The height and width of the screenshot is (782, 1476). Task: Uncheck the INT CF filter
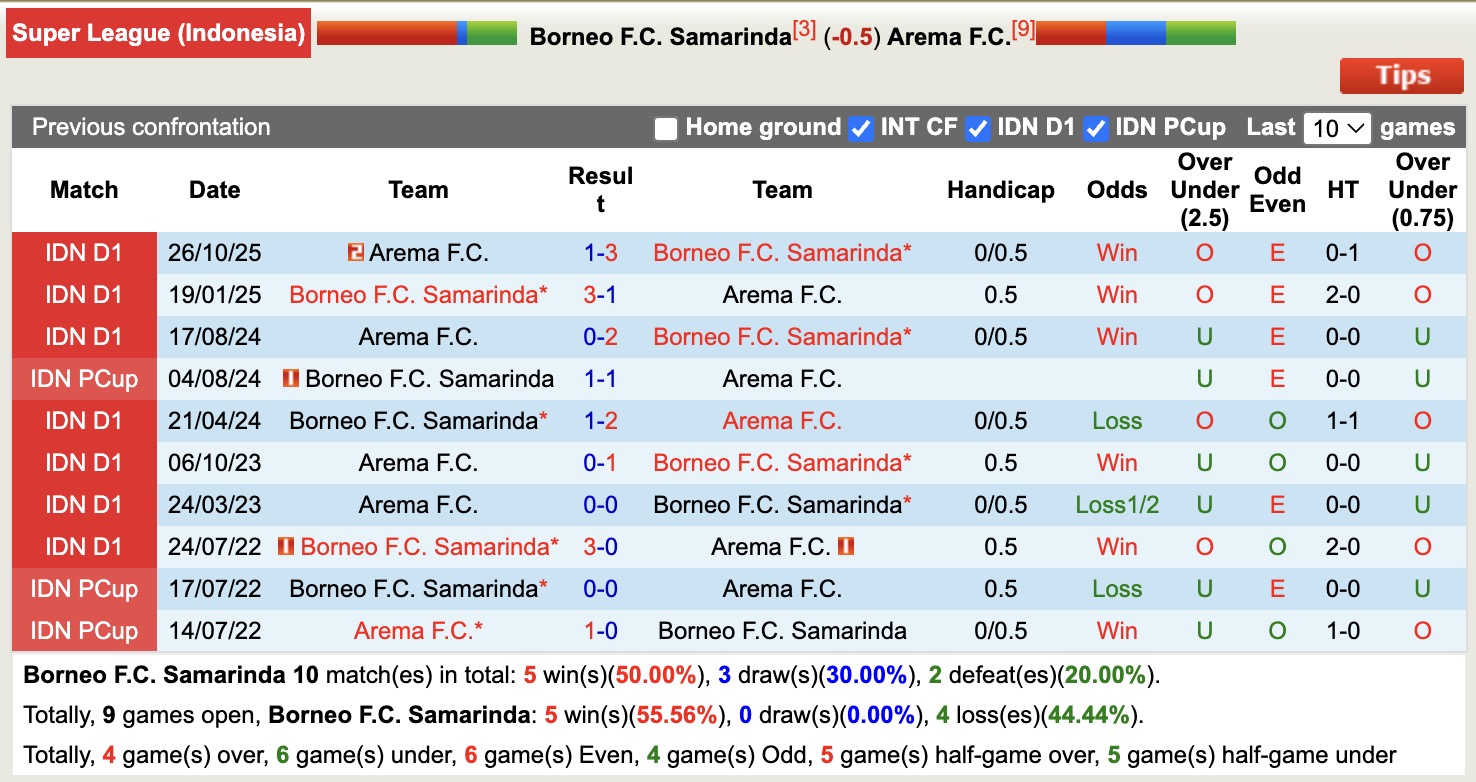tap(860, 128)
